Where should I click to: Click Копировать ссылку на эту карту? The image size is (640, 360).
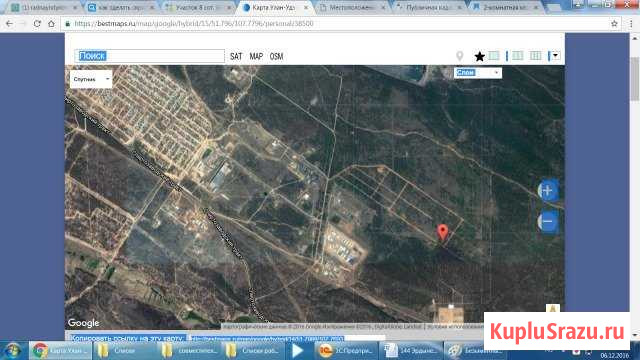[127, 338]
